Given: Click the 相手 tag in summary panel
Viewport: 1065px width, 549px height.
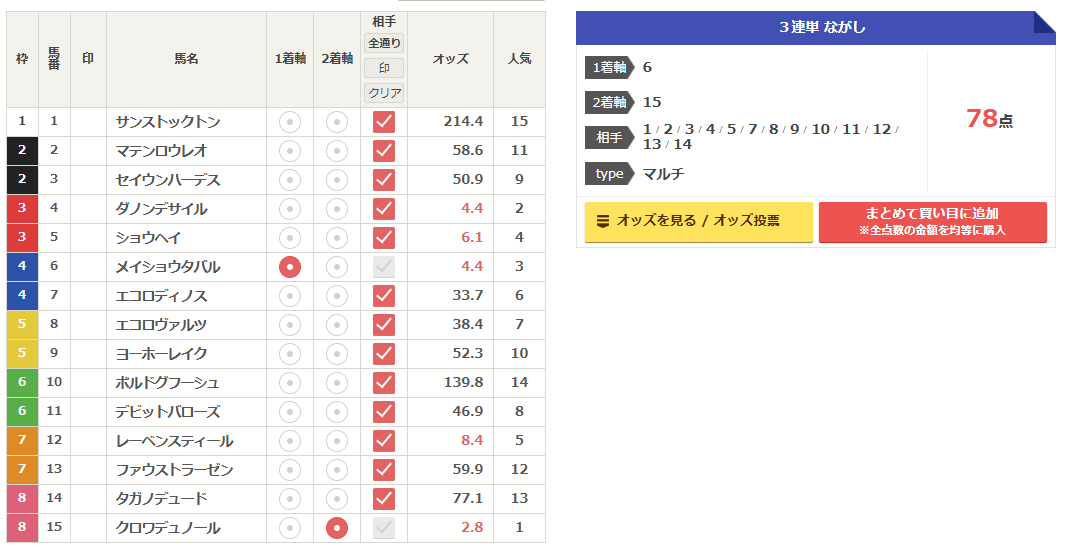Looking at the screenshot, I should click(609, 137).
